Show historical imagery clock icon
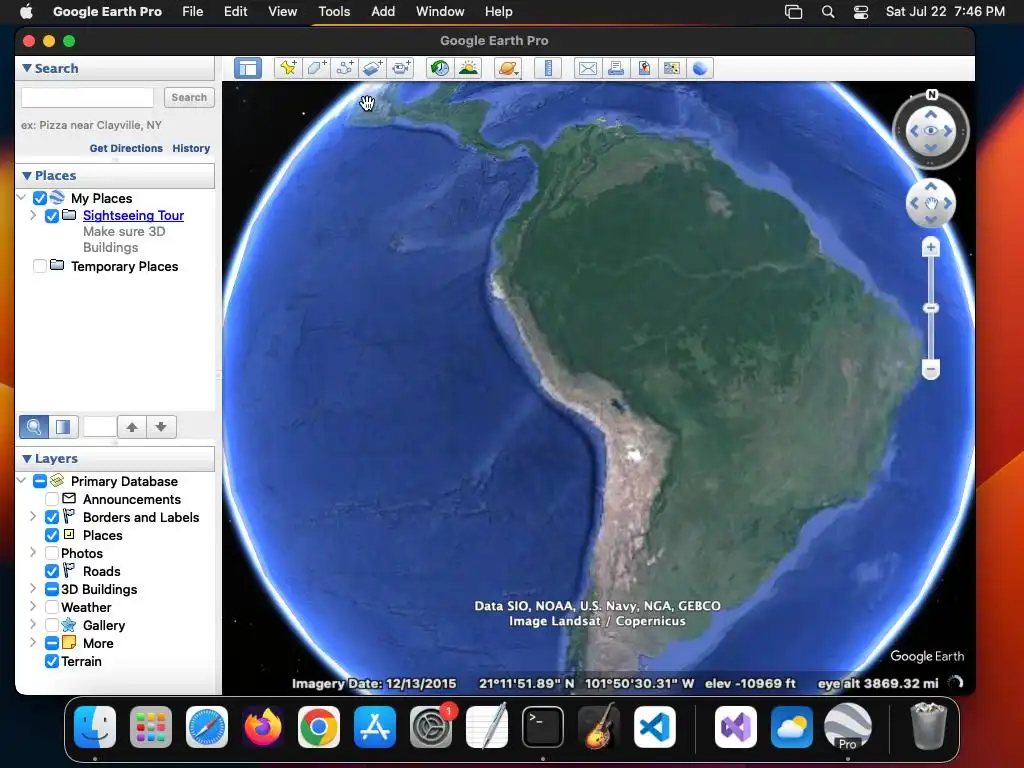 (x=440, y=68)
